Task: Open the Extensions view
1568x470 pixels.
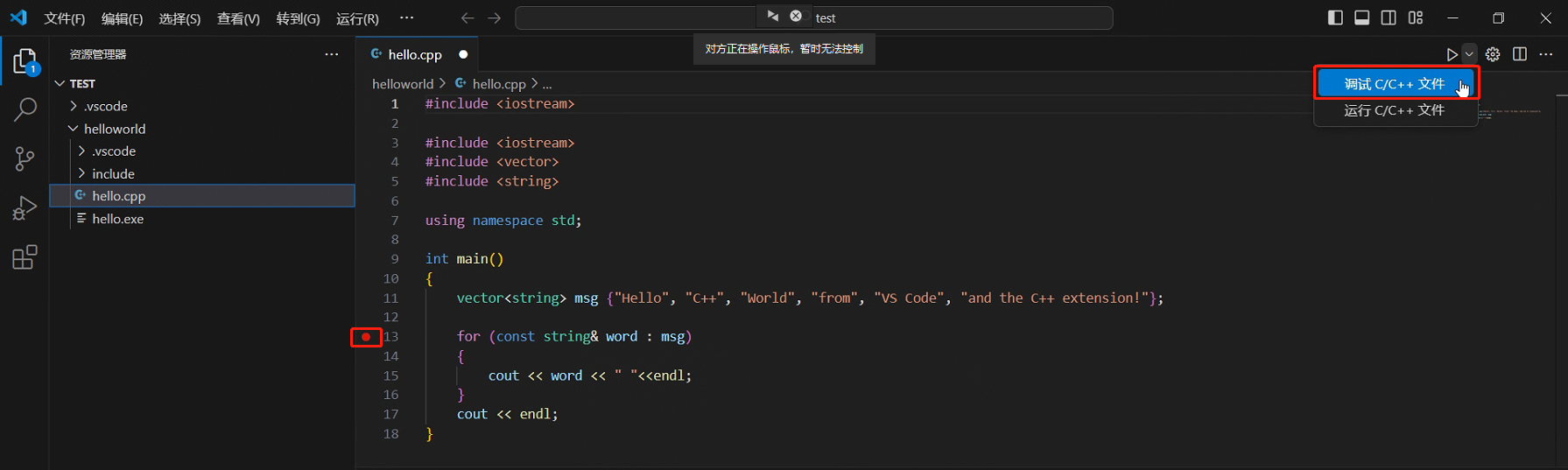Action: (25, 257)
